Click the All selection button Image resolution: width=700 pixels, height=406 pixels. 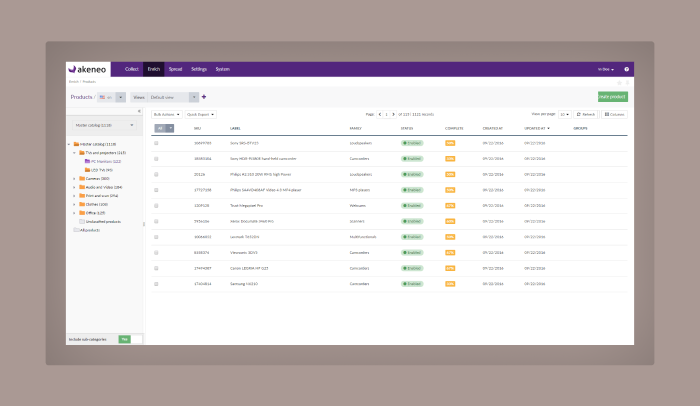[x=160, y=128]
